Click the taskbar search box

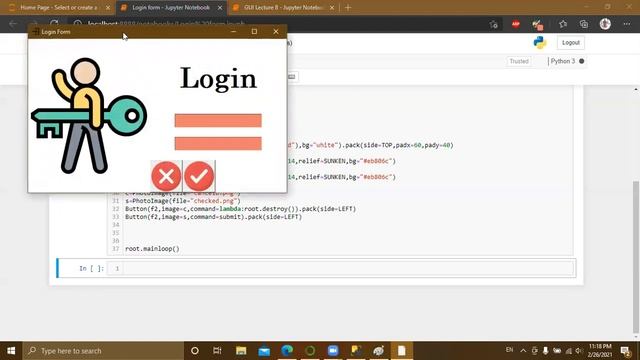[x=103, y=351]
